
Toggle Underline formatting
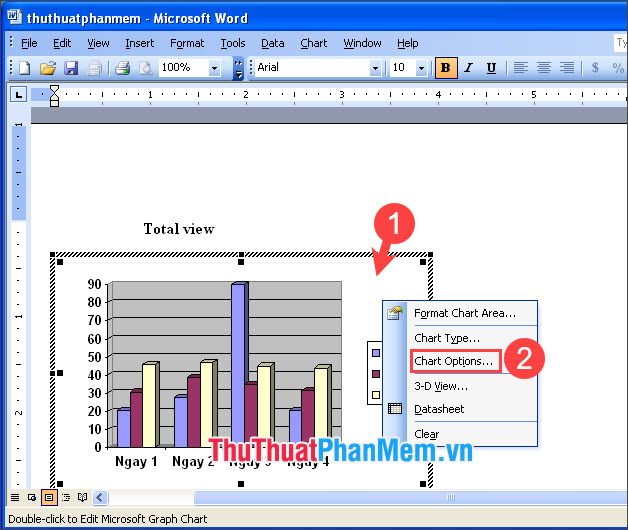click(491, 68)
